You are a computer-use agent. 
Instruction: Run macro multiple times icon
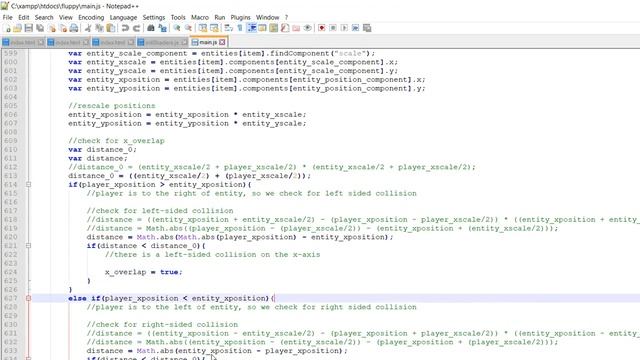[x=356, y=28]
